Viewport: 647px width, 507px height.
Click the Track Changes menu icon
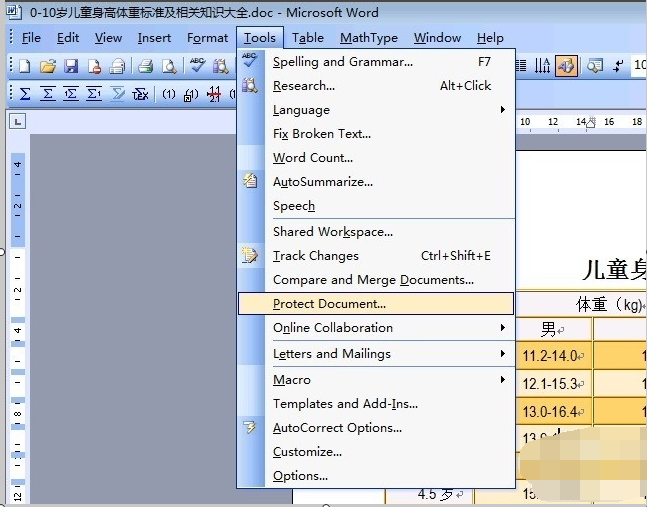click(x=250, y=255)
